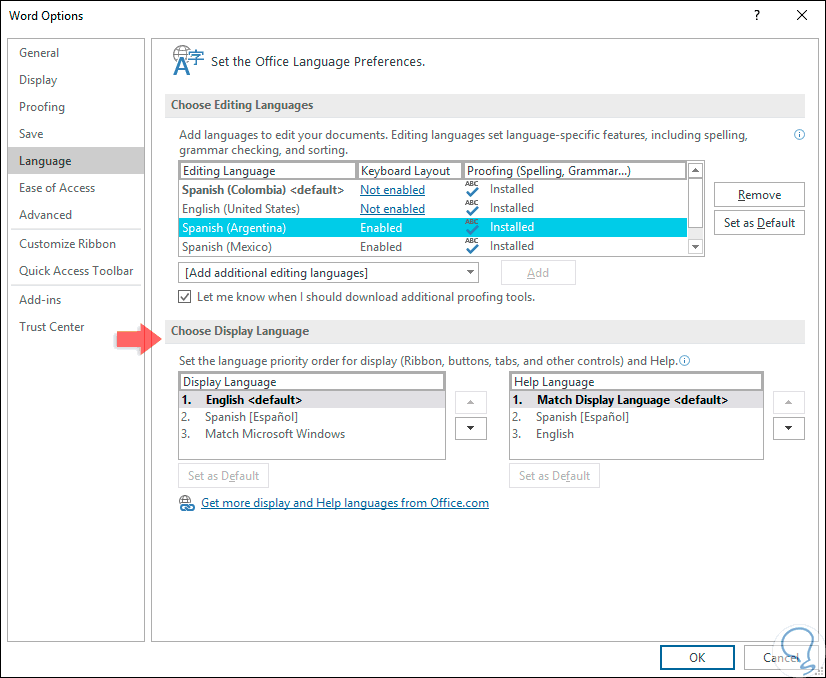826x678 pixels.
Task: Select Spanish (Argentina) editing language row
Action: tap(432, 228)
